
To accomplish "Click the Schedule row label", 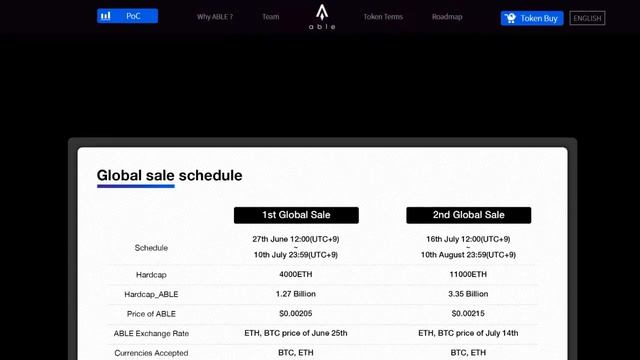I will pyautogui.click(x=151, y=248).
